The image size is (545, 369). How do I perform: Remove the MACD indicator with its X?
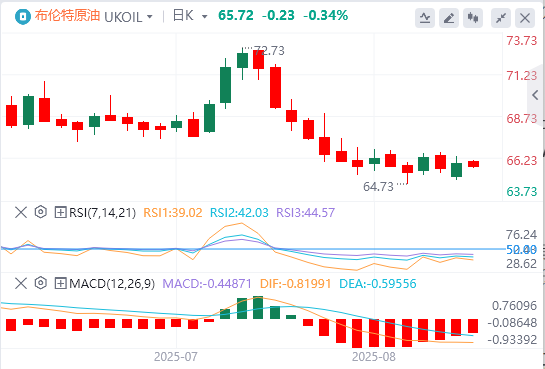(x=21, y=284)
